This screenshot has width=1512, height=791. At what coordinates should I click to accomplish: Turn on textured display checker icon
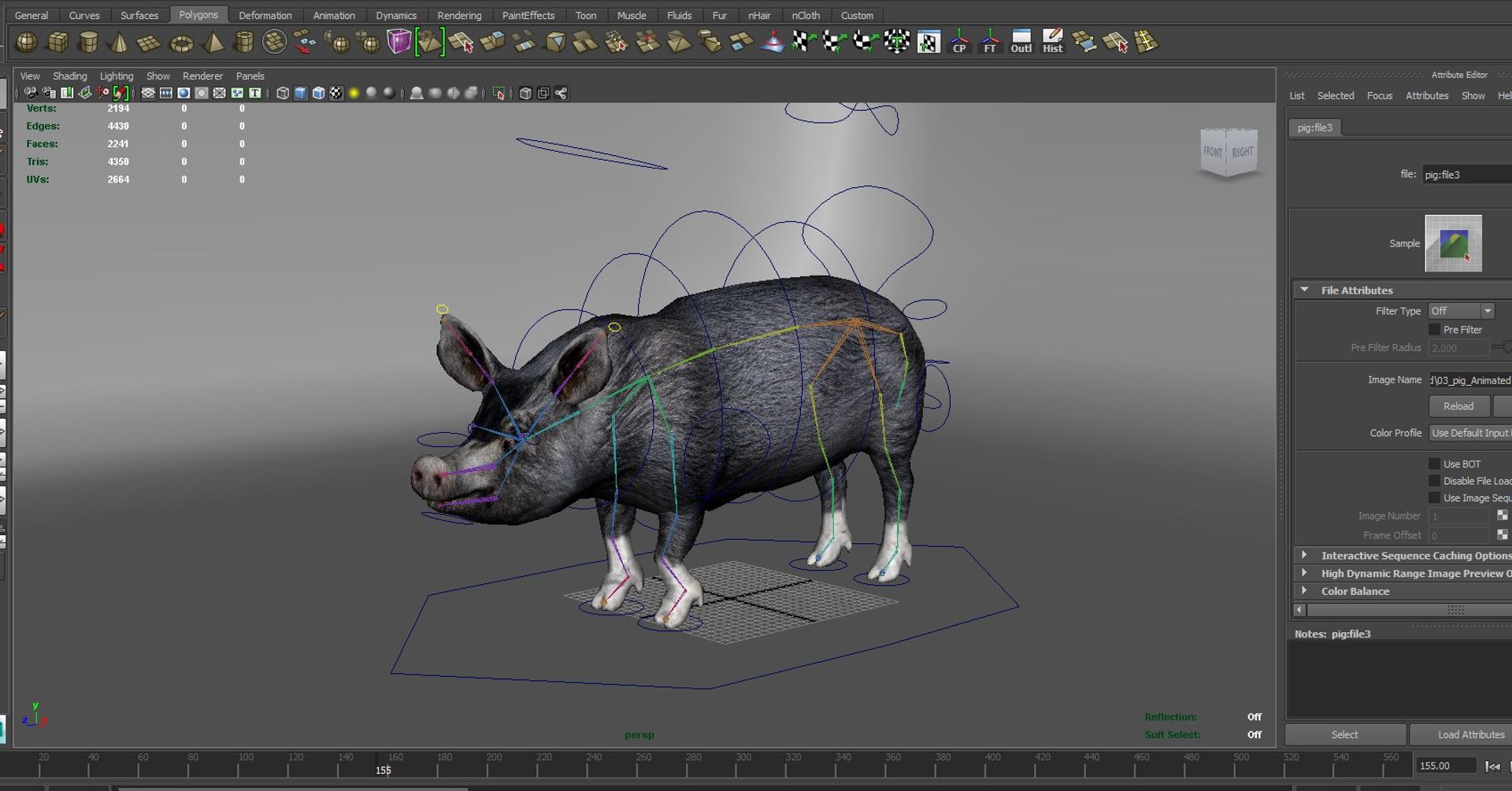(x=336, y=93)
